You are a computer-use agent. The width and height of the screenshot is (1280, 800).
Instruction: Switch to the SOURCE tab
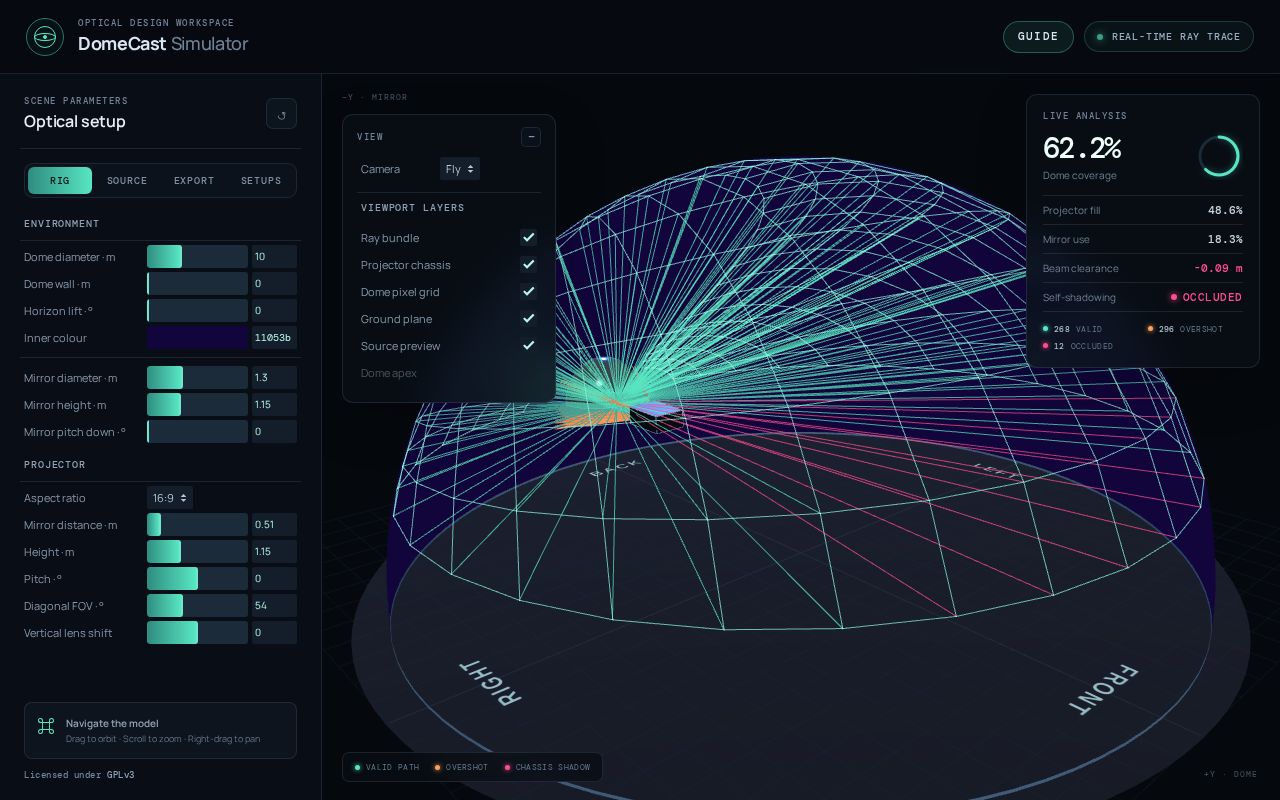[127, 181]
